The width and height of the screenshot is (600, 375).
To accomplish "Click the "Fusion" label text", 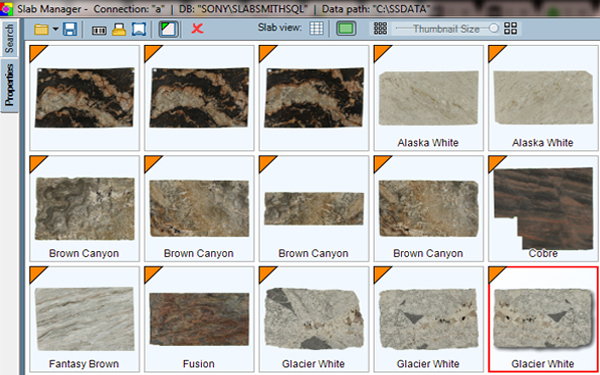I will [199, 364].
